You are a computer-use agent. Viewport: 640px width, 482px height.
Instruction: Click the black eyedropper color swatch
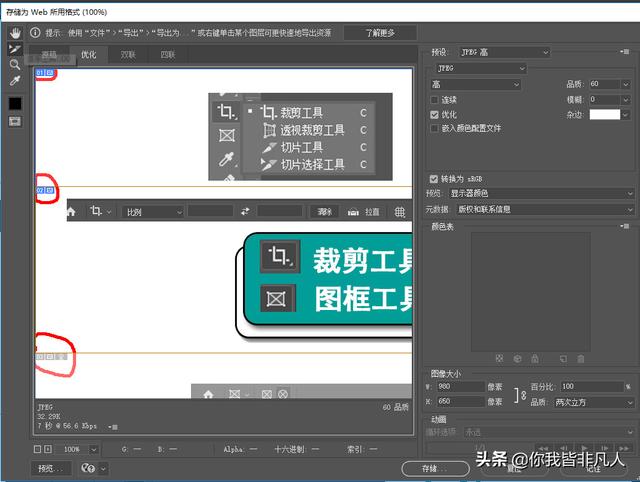15,103
